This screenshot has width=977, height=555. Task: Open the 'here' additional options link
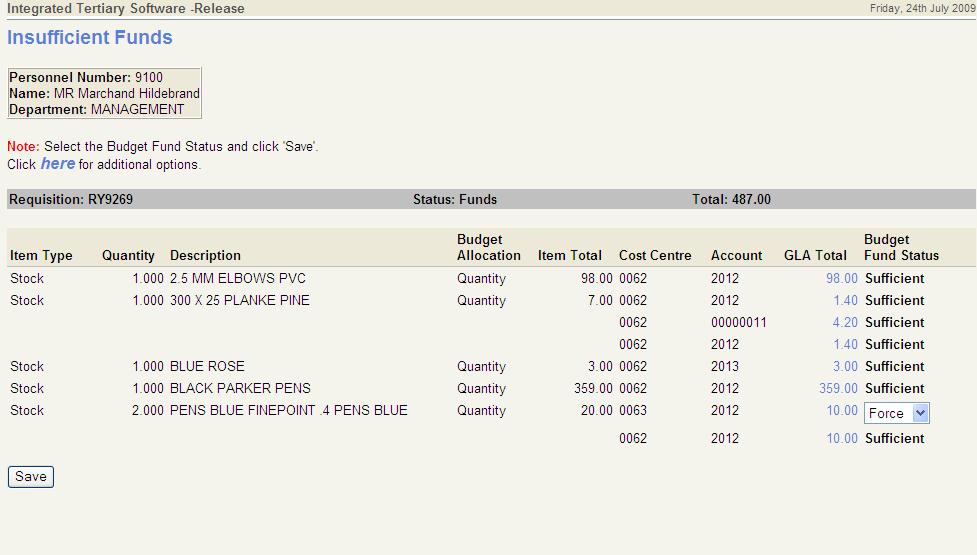point(57,163)
